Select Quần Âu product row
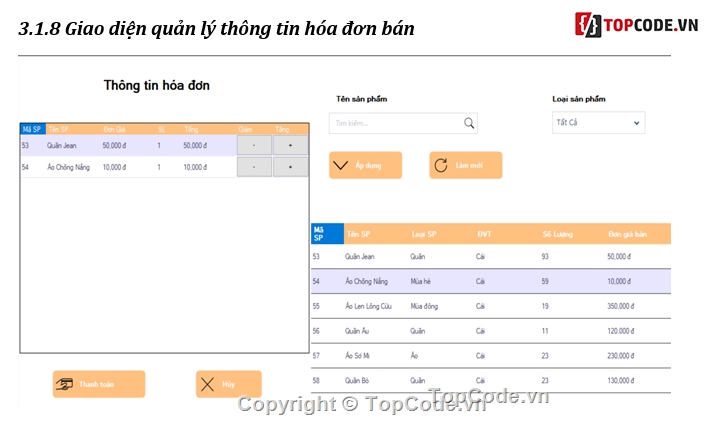This screenshot has width=722, height=425. click(x=491, y=331)
